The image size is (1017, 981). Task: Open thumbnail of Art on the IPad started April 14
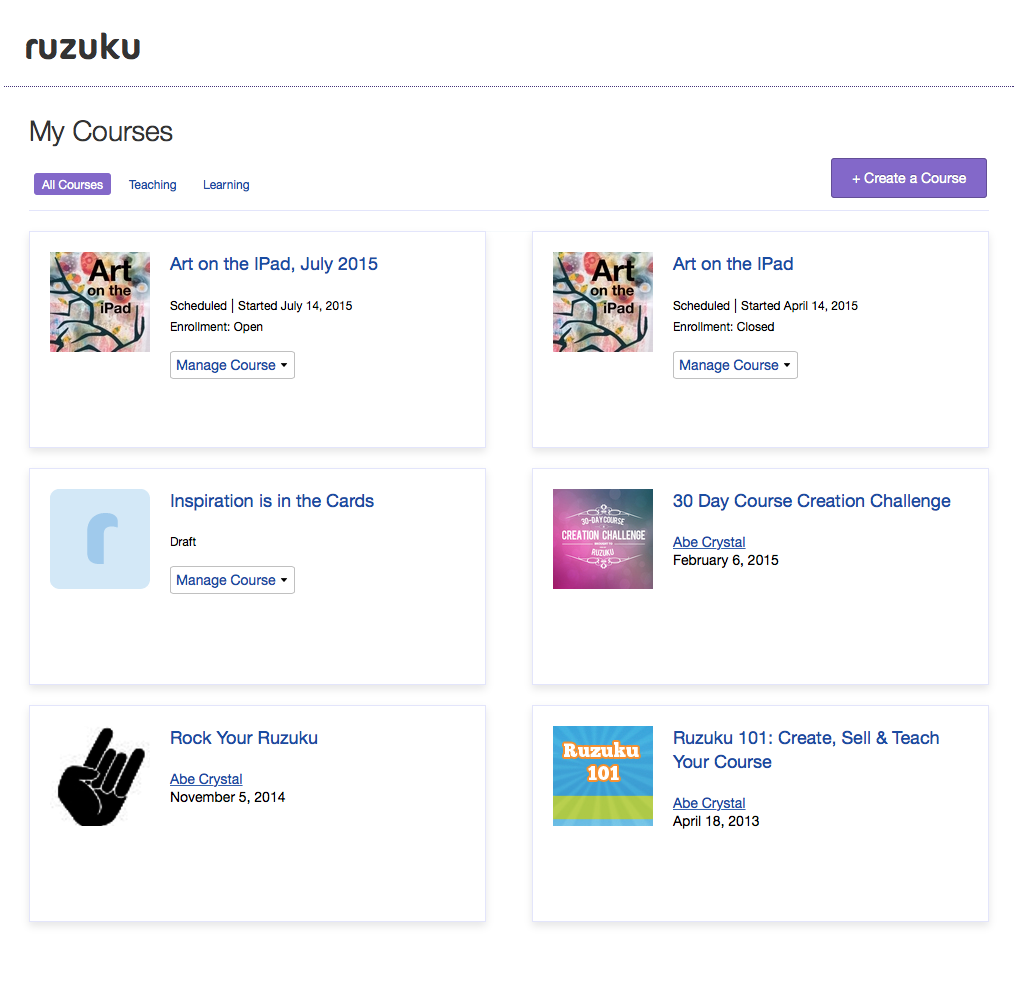click(x=603, y=302)
